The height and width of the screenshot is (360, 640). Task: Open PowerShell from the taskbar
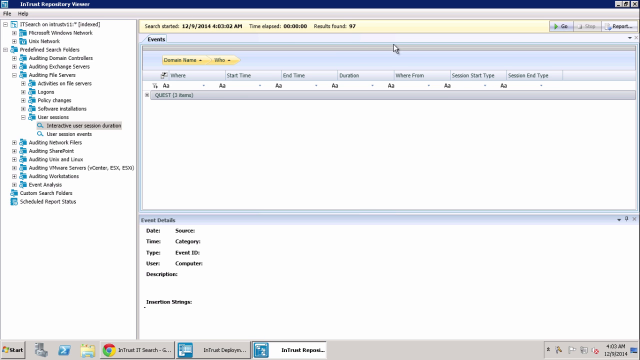(x=64, y=350)
